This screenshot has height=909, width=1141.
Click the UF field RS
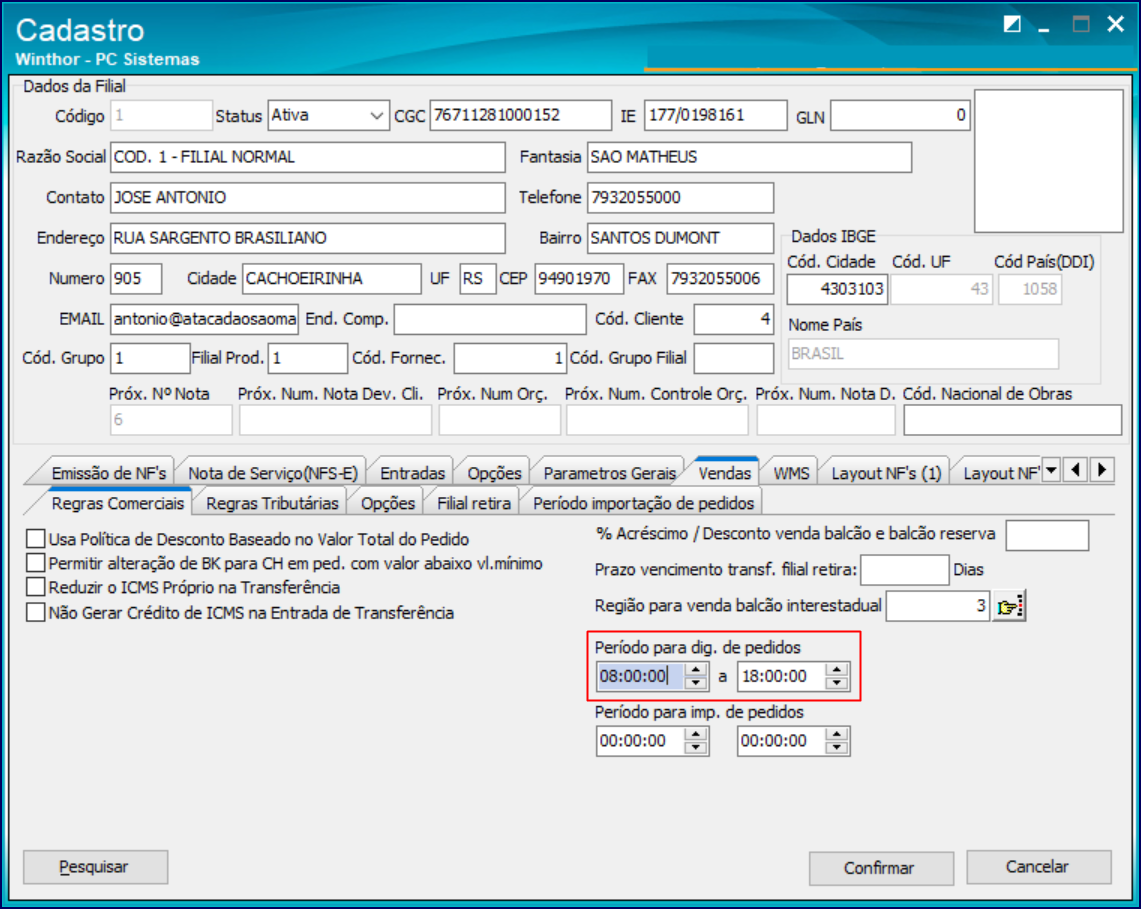[478, 279]
